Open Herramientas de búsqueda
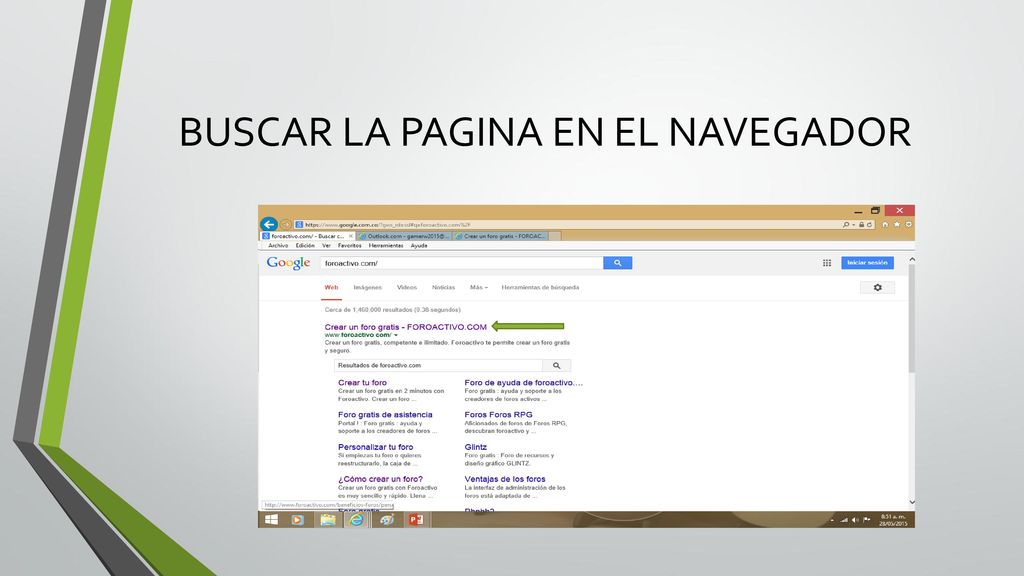Screen dimensions: 1024x576 [540, 287]
